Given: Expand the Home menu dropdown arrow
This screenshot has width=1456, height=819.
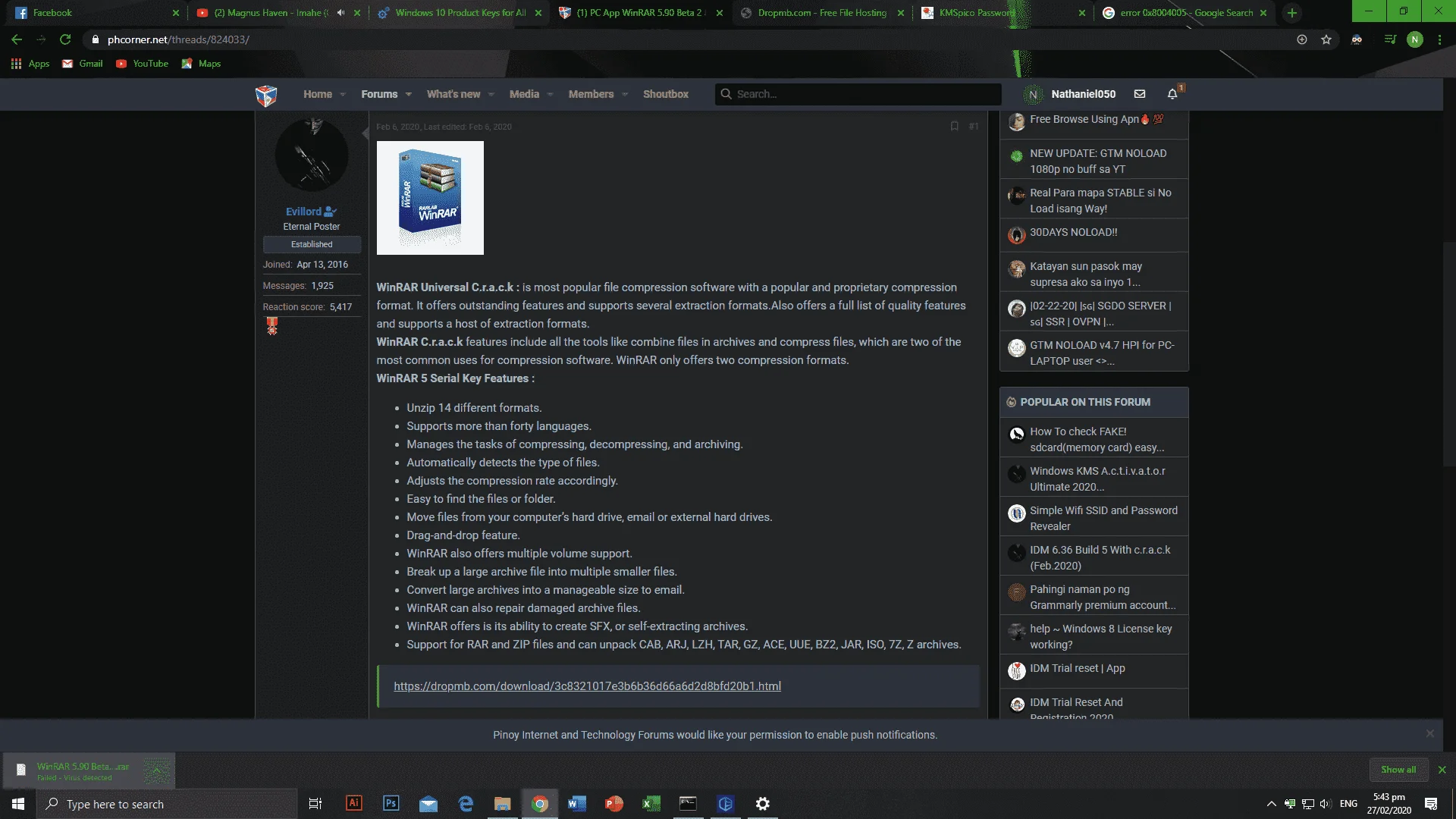Looking at the screenshot, I should point(343,95).
